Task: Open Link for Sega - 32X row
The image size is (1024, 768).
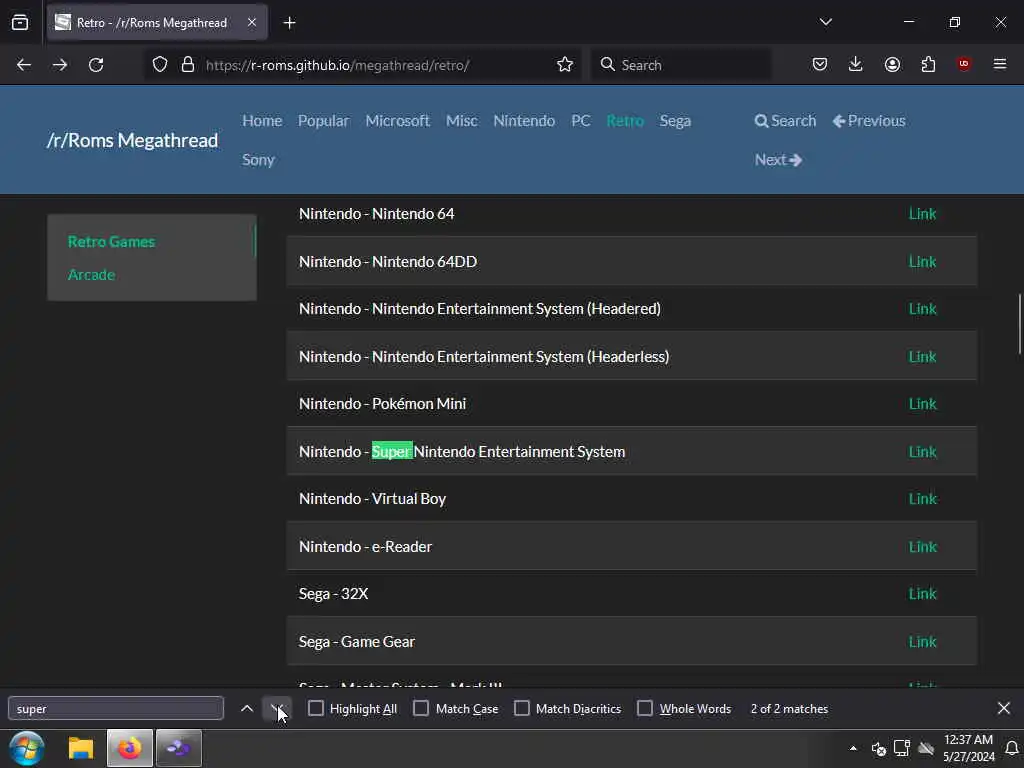Action: coord(922,594)
